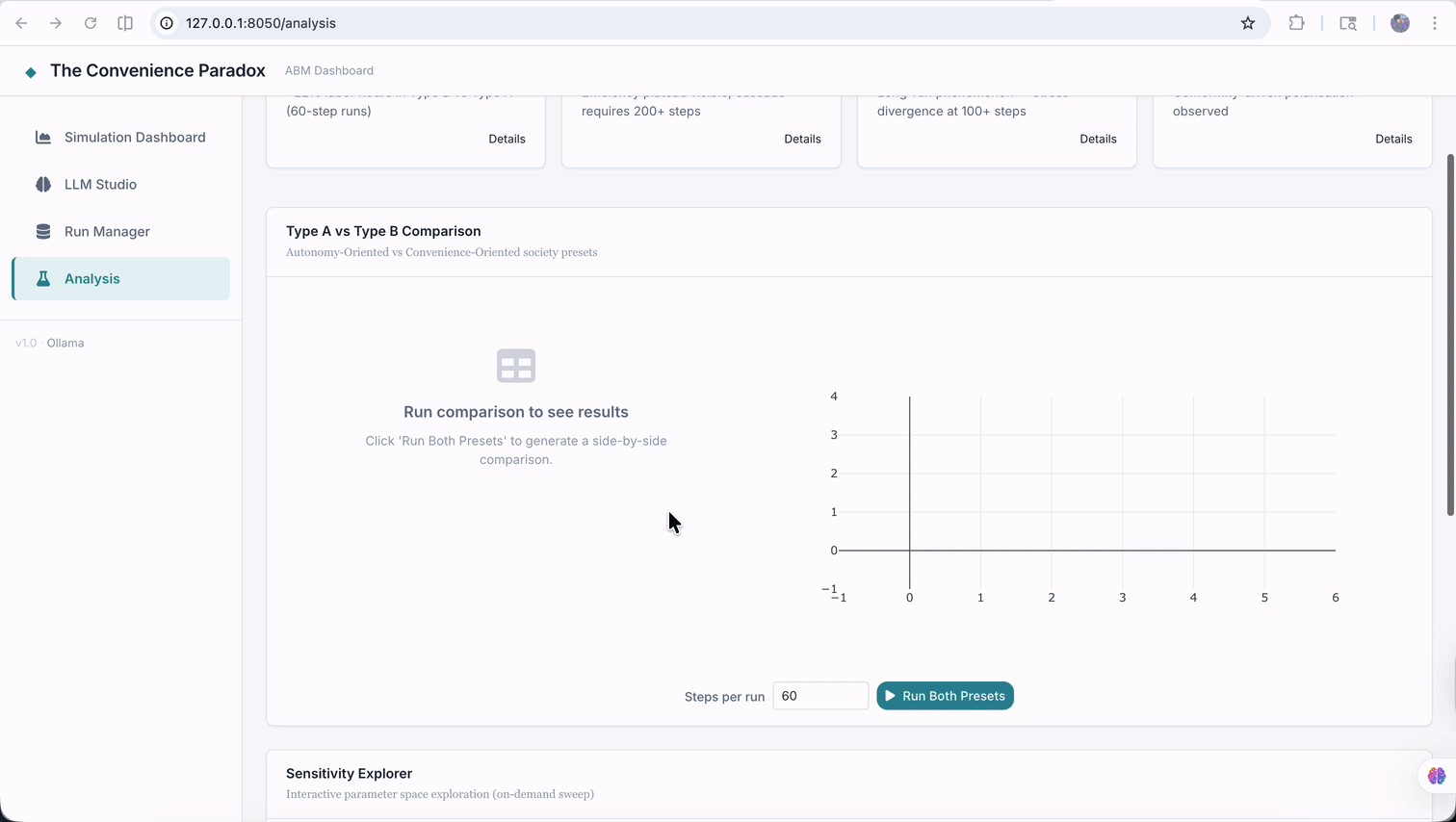The image size is (1456, 822).
Task: Click the teal diamond app logo
Action: tap(31, 72)
